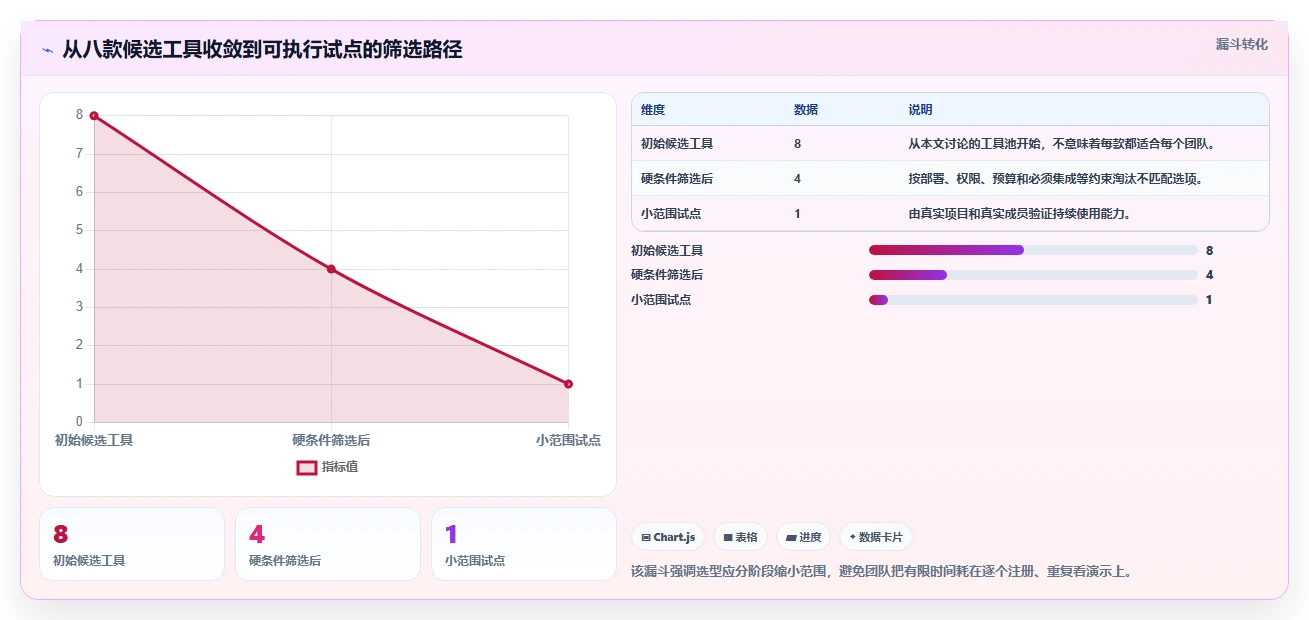Click the x-axis label 初始候选工具
Screen dimensions: 1309x620
94,440
